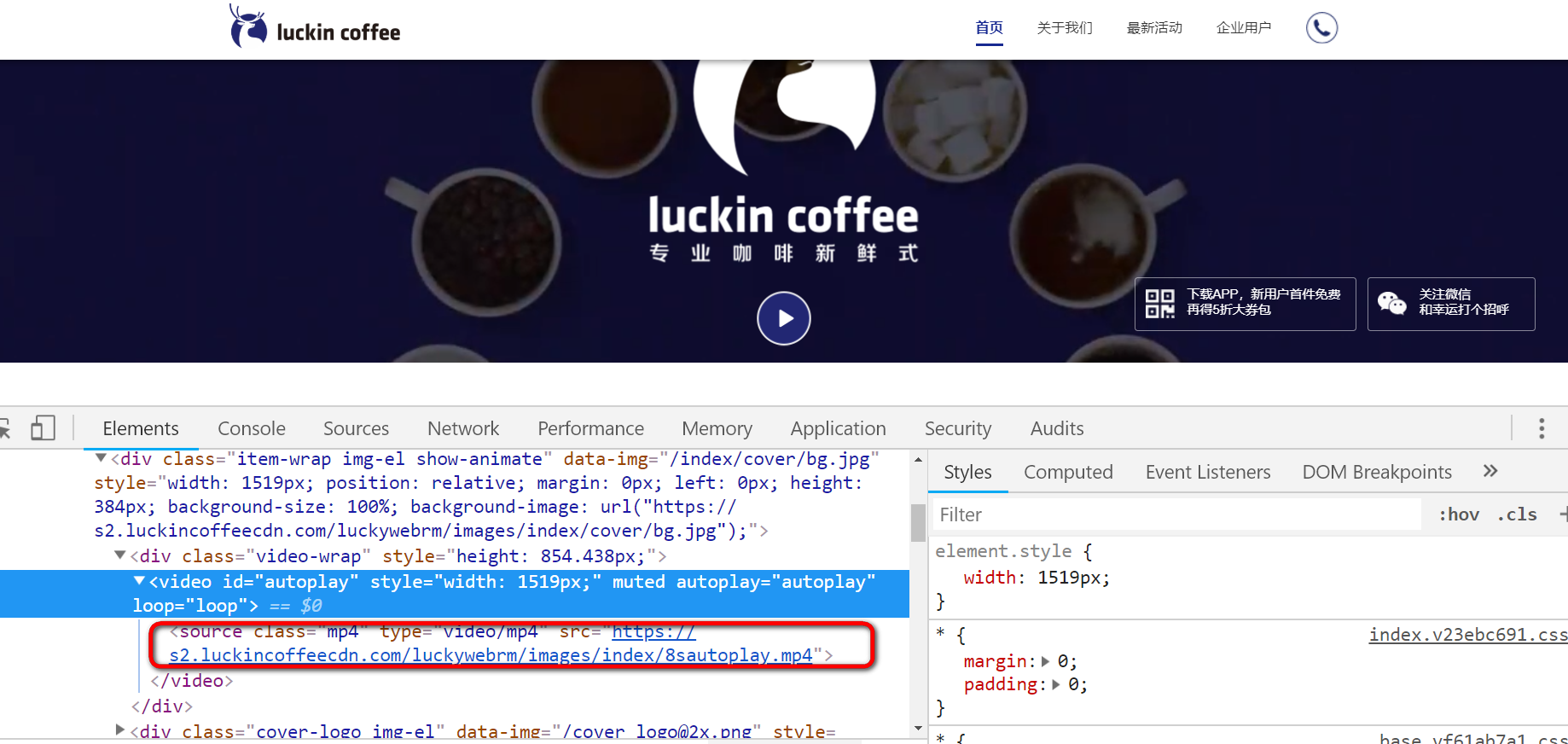Open the DevTools three-dot menu

(1542, 428)
